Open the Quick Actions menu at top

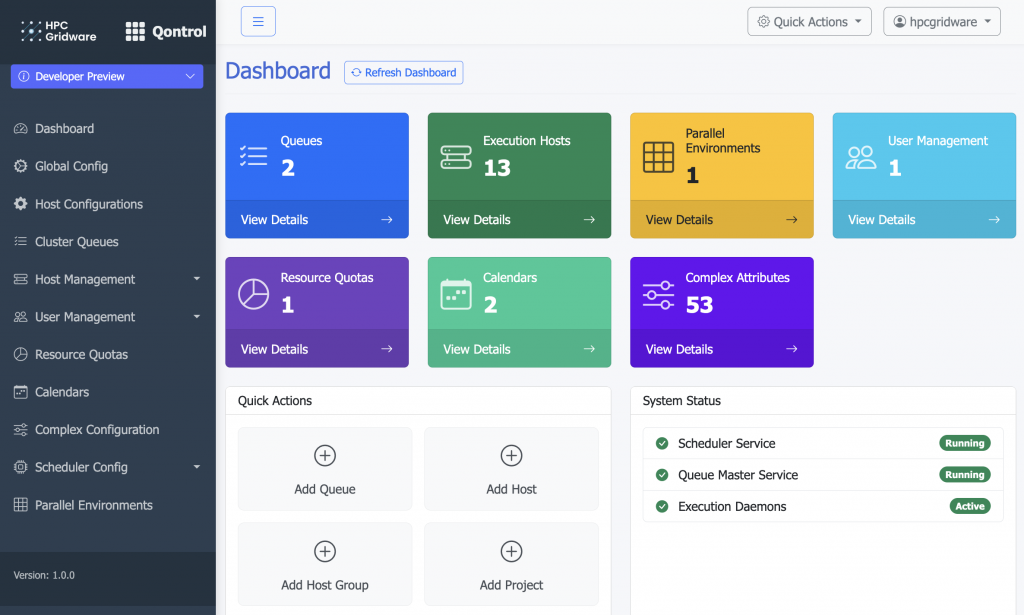click(x=809, y=21)
